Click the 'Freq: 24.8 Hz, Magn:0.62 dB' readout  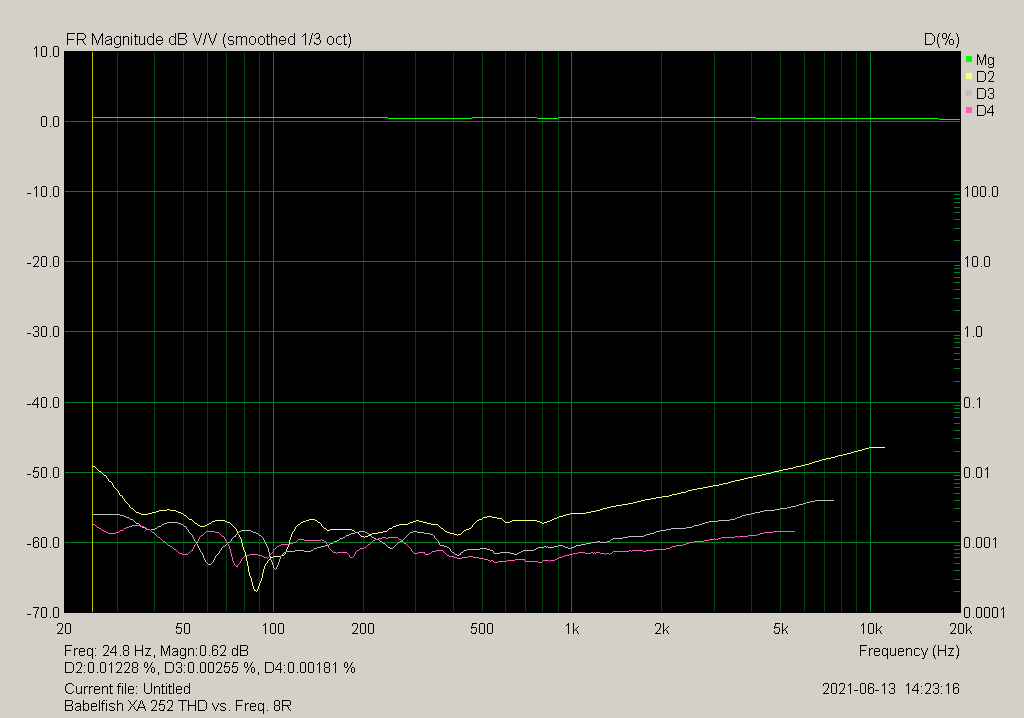click(x=156, y=651)
